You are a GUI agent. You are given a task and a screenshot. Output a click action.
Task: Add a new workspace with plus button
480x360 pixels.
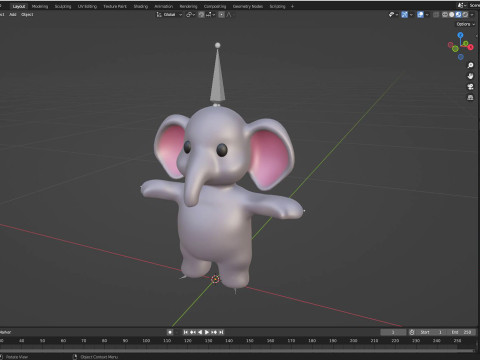292,6
